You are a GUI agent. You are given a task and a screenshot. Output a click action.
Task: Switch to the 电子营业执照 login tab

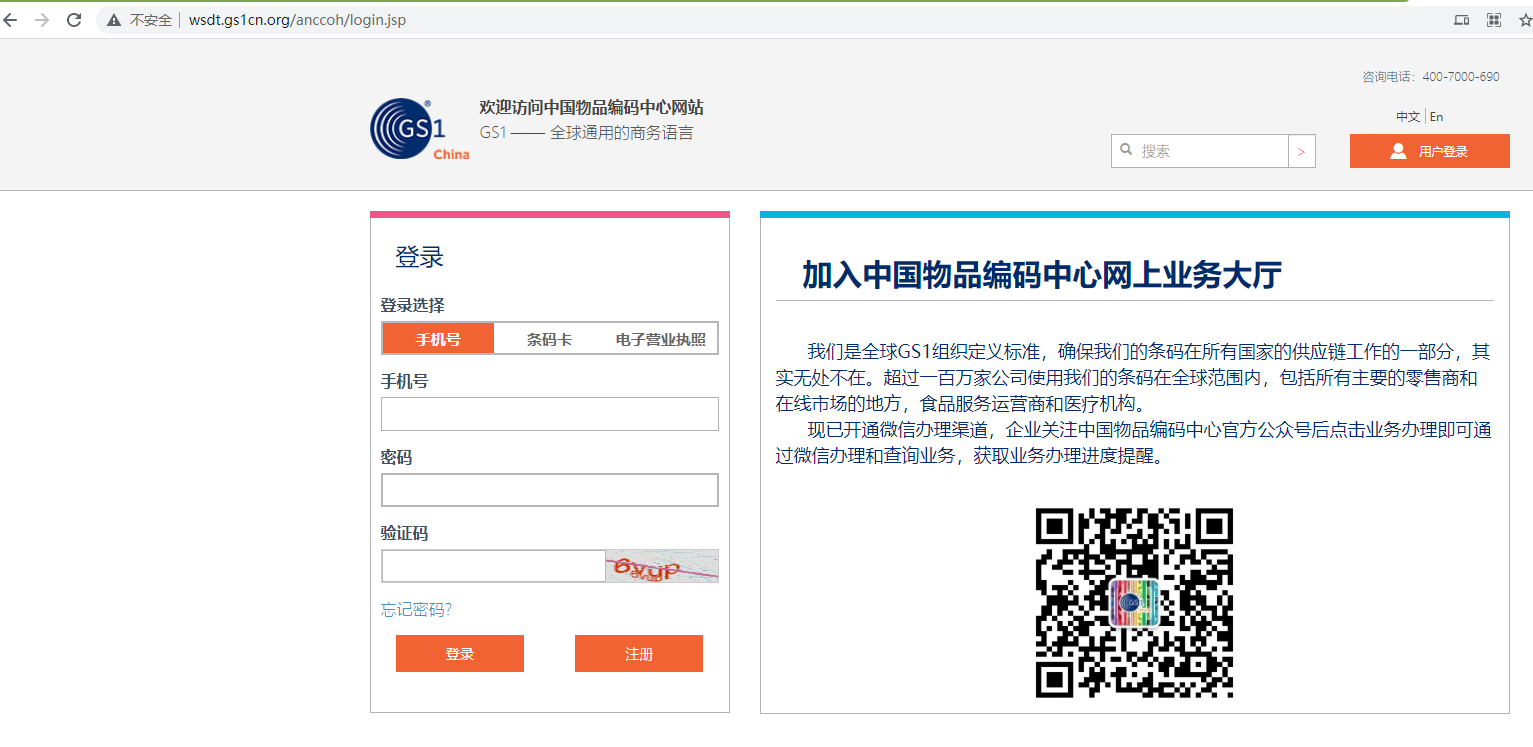(x=660, y=339)
